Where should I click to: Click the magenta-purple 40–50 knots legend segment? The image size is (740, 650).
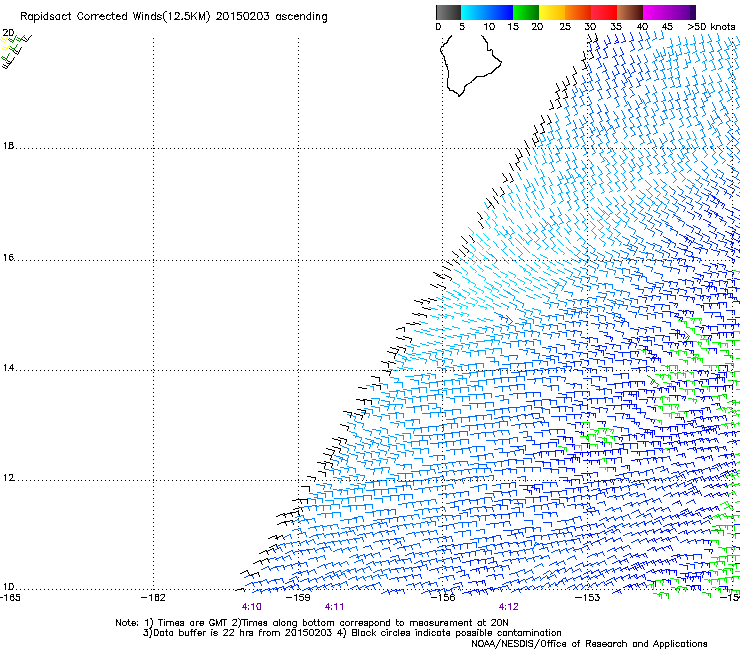[669, 12]
